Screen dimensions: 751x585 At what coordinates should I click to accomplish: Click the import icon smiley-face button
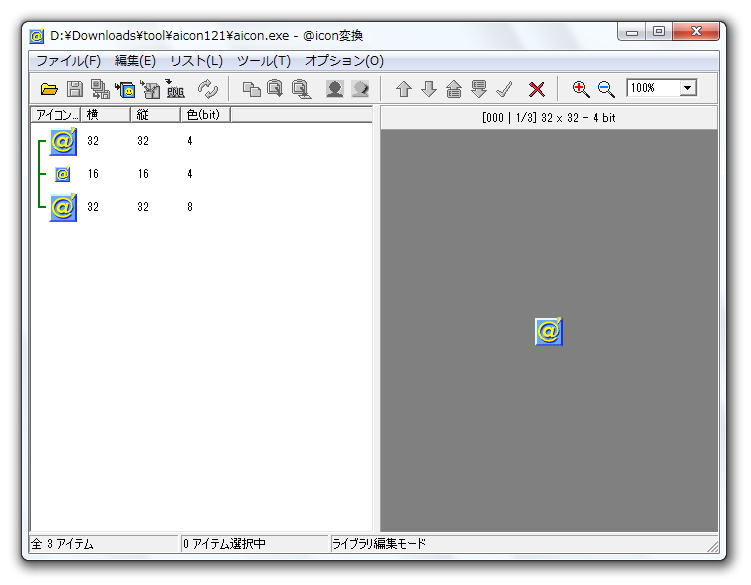(125, 89)
